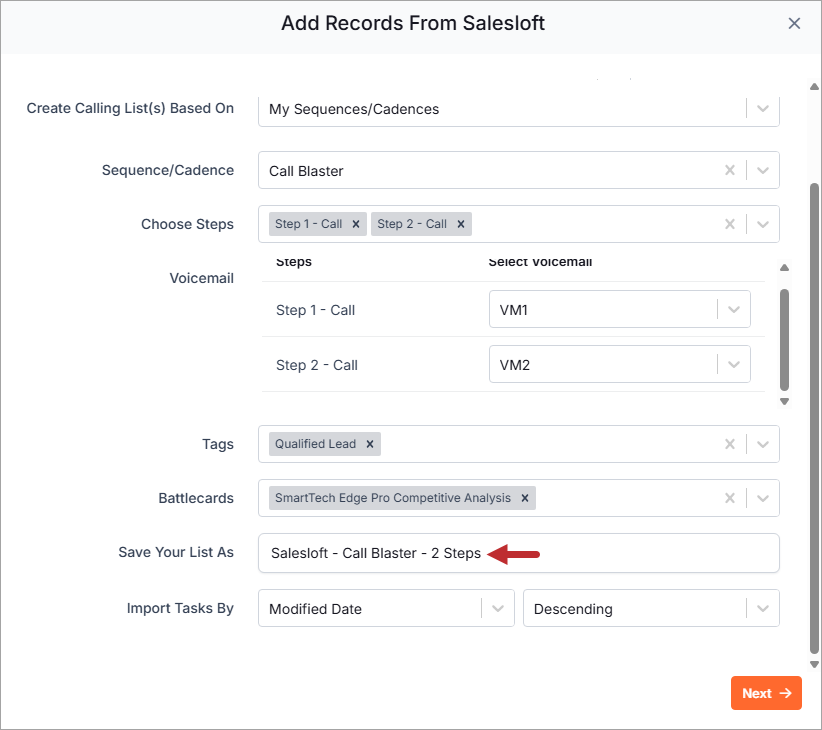Expand the Tags dropdown arrow

click(763, 444)
